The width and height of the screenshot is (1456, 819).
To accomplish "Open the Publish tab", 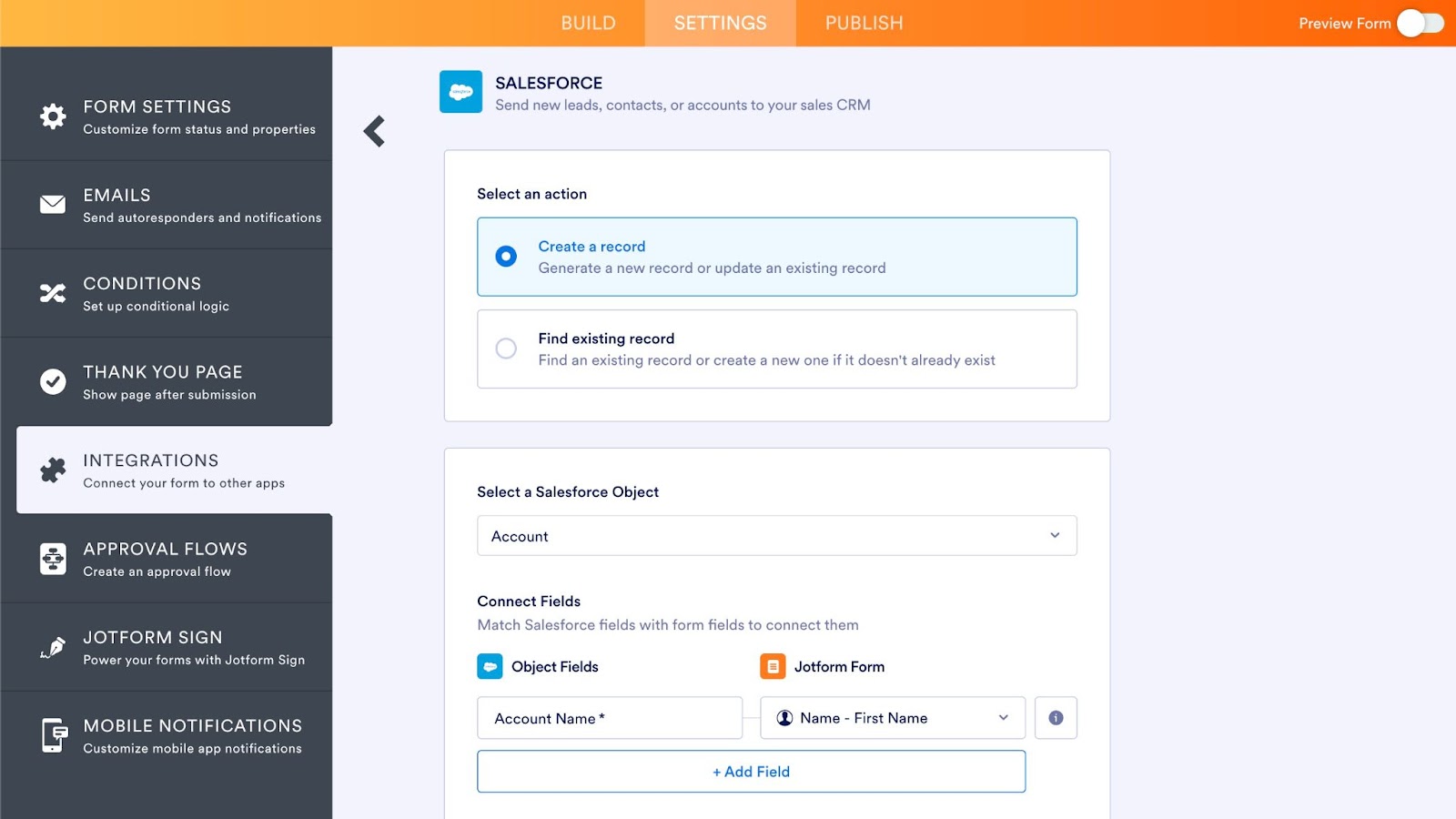I will pyautogui.click(x=864, y=24).
